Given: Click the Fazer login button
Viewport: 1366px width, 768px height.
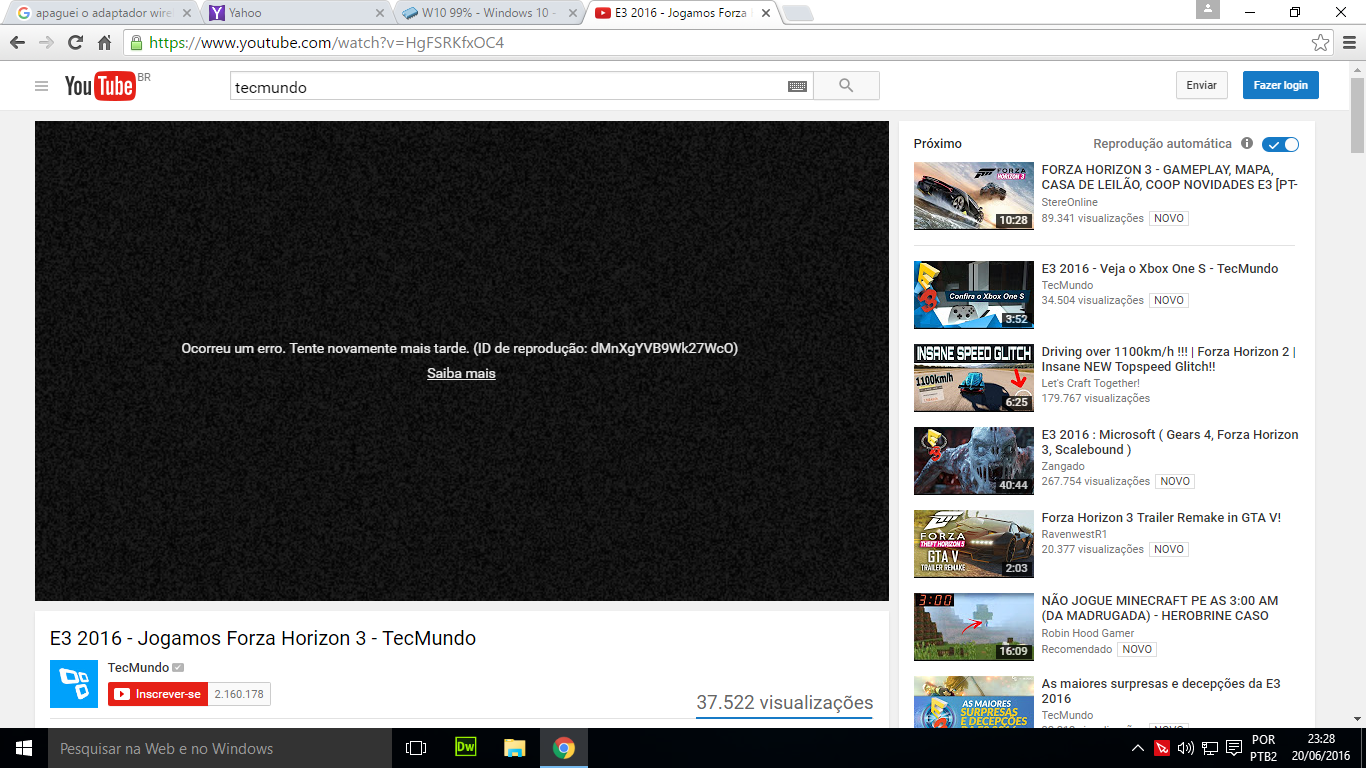Looking at the screenshot, I should click(x=1281, y=85).
